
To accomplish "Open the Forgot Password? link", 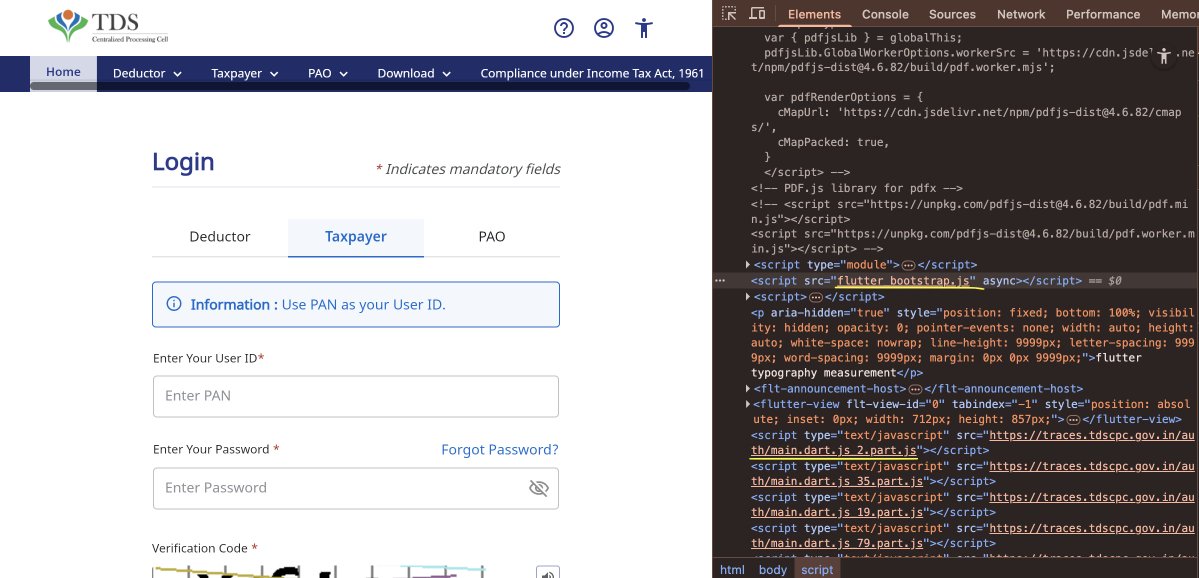I will tap(500, 450).
